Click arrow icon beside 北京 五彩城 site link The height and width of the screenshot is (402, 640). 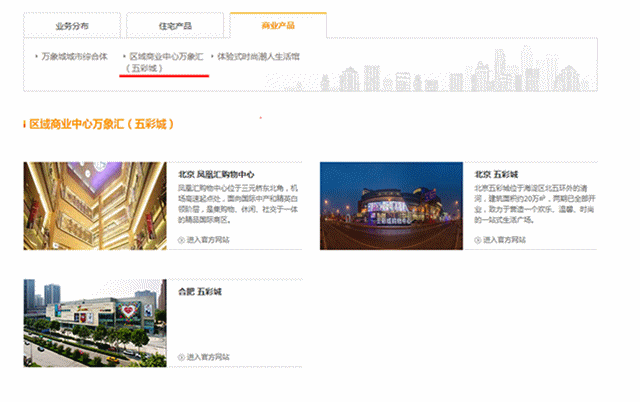point(478,240)
